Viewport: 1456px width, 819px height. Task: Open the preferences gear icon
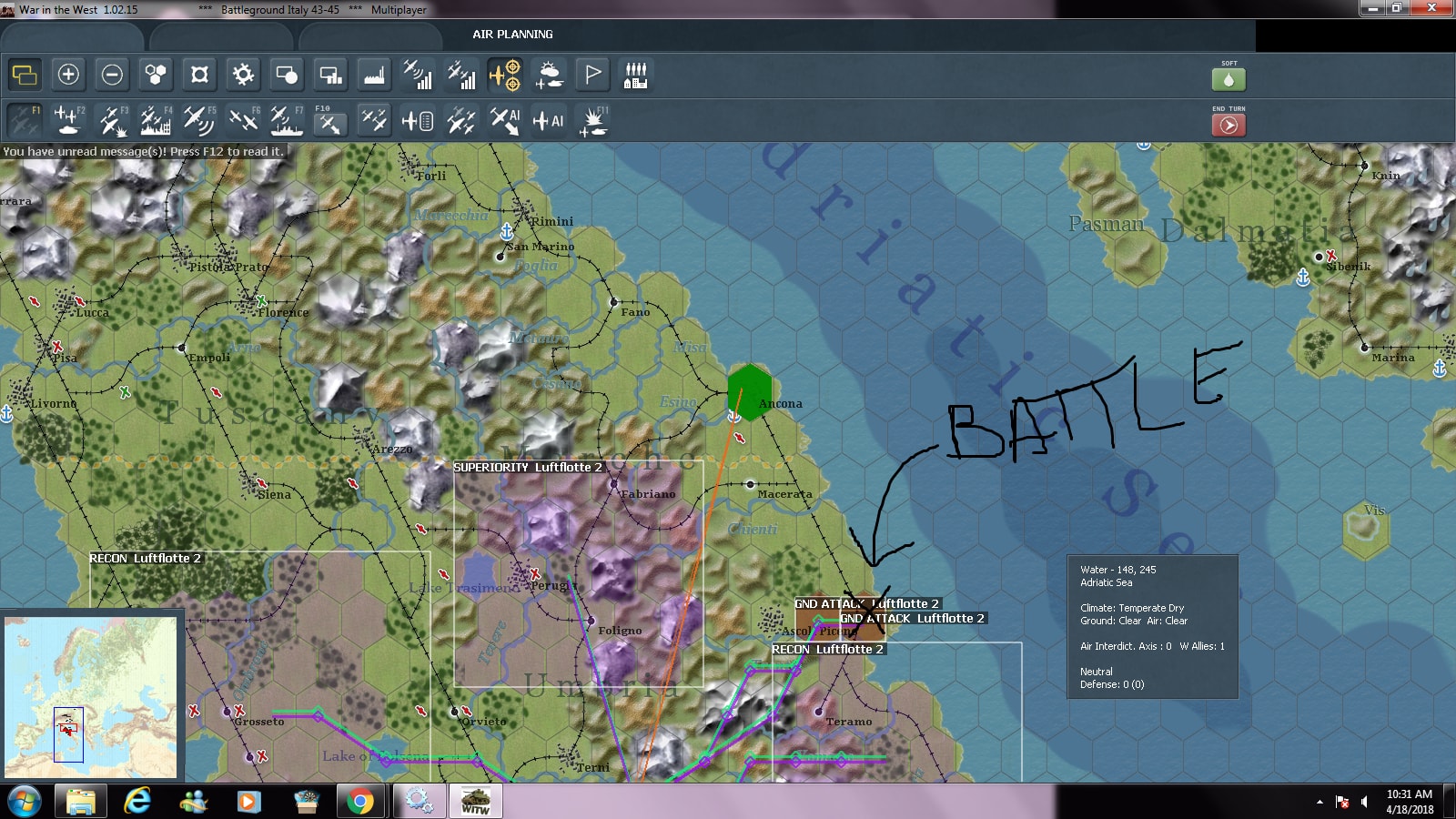coord(243,75)
